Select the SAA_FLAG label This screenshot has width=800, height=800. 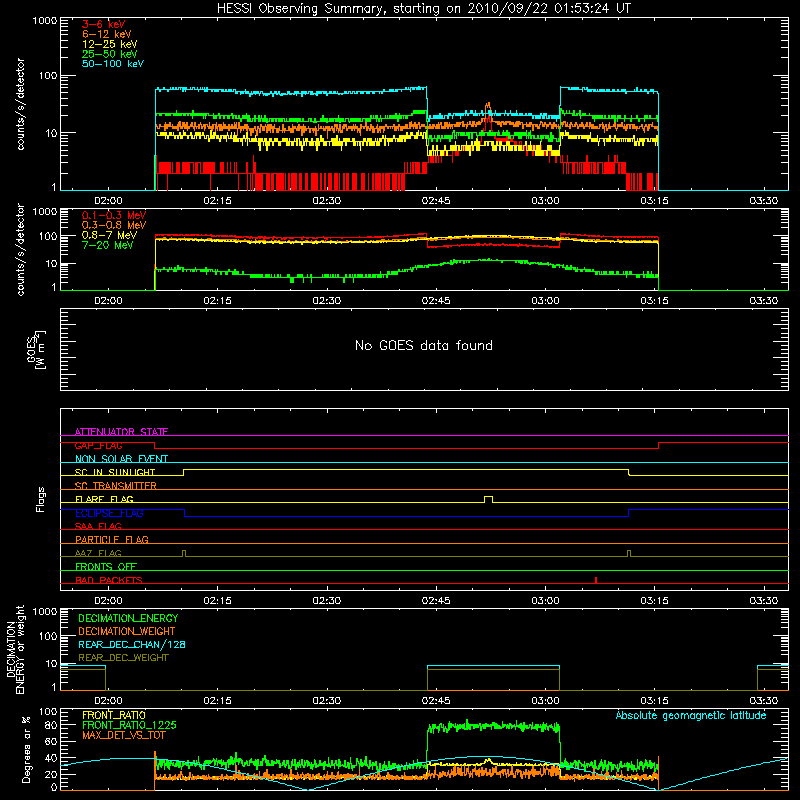98,526
